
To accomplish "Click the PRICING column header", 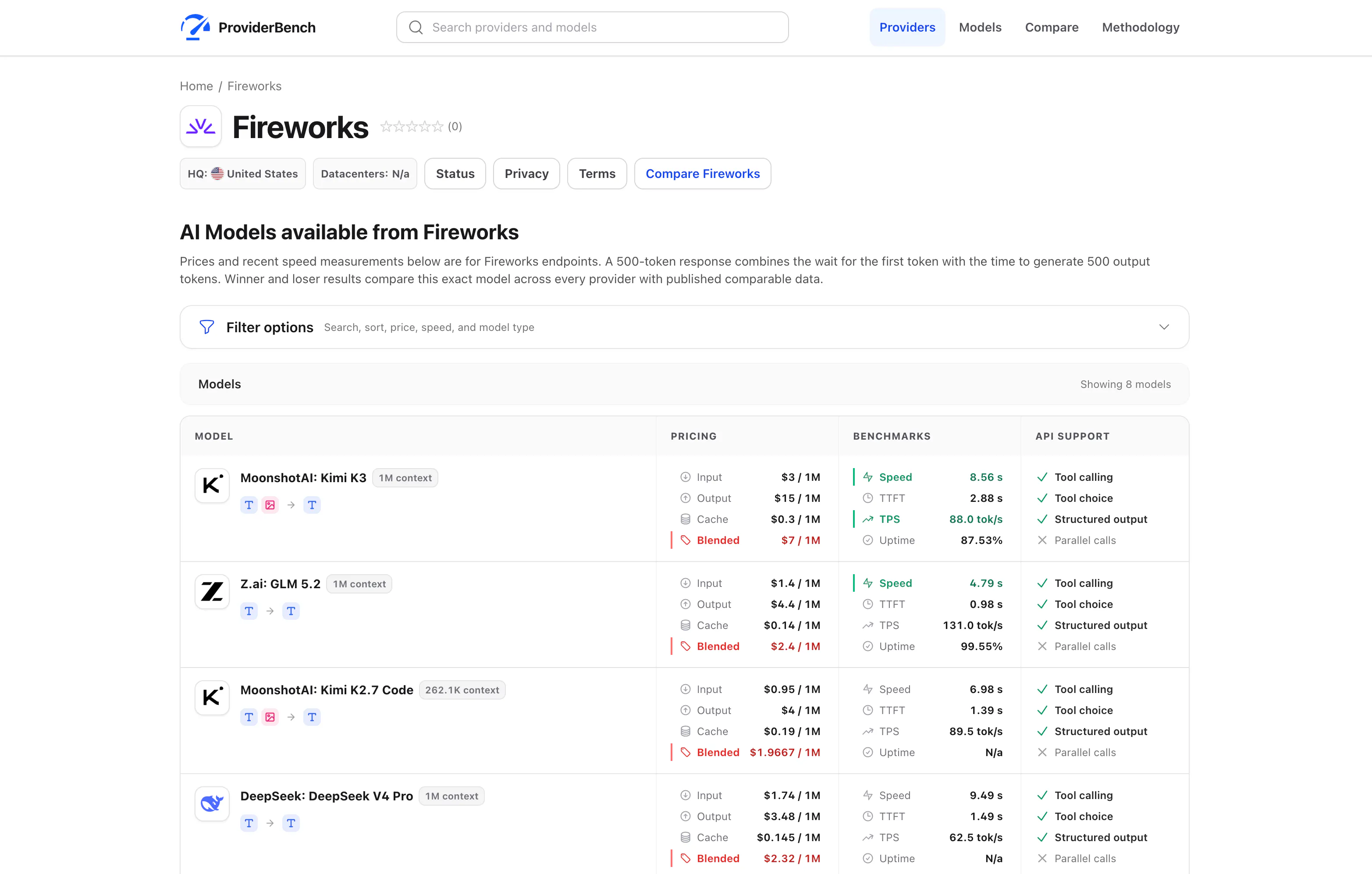I will (693, 436).
